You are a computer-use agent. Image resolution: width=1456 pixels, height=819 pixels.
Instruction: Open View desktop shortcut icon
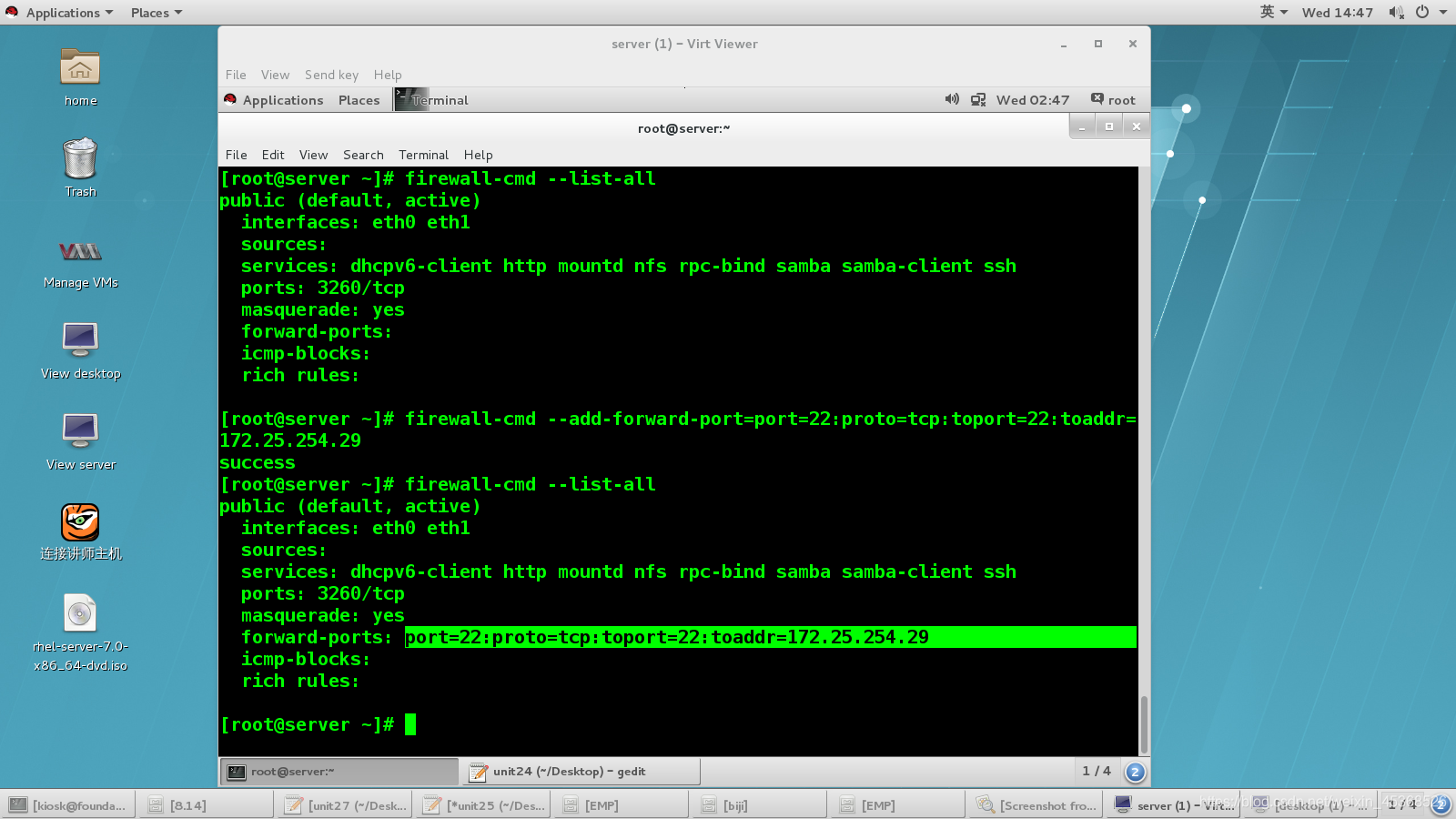coord(80,339)
